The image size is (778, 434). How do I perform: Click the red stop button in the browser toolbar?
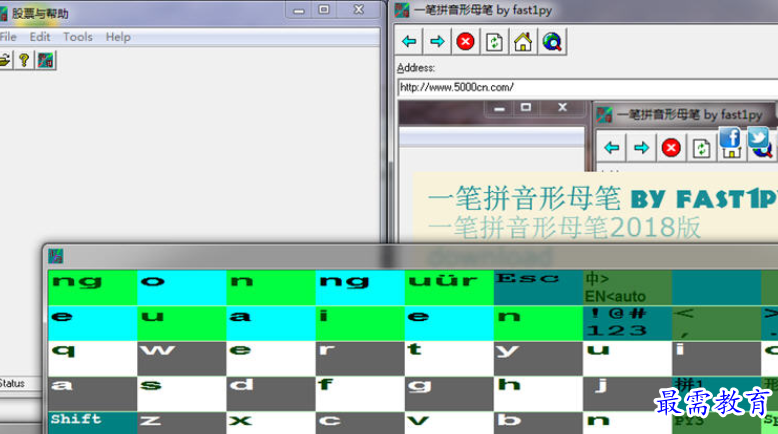tap(465, 42)
